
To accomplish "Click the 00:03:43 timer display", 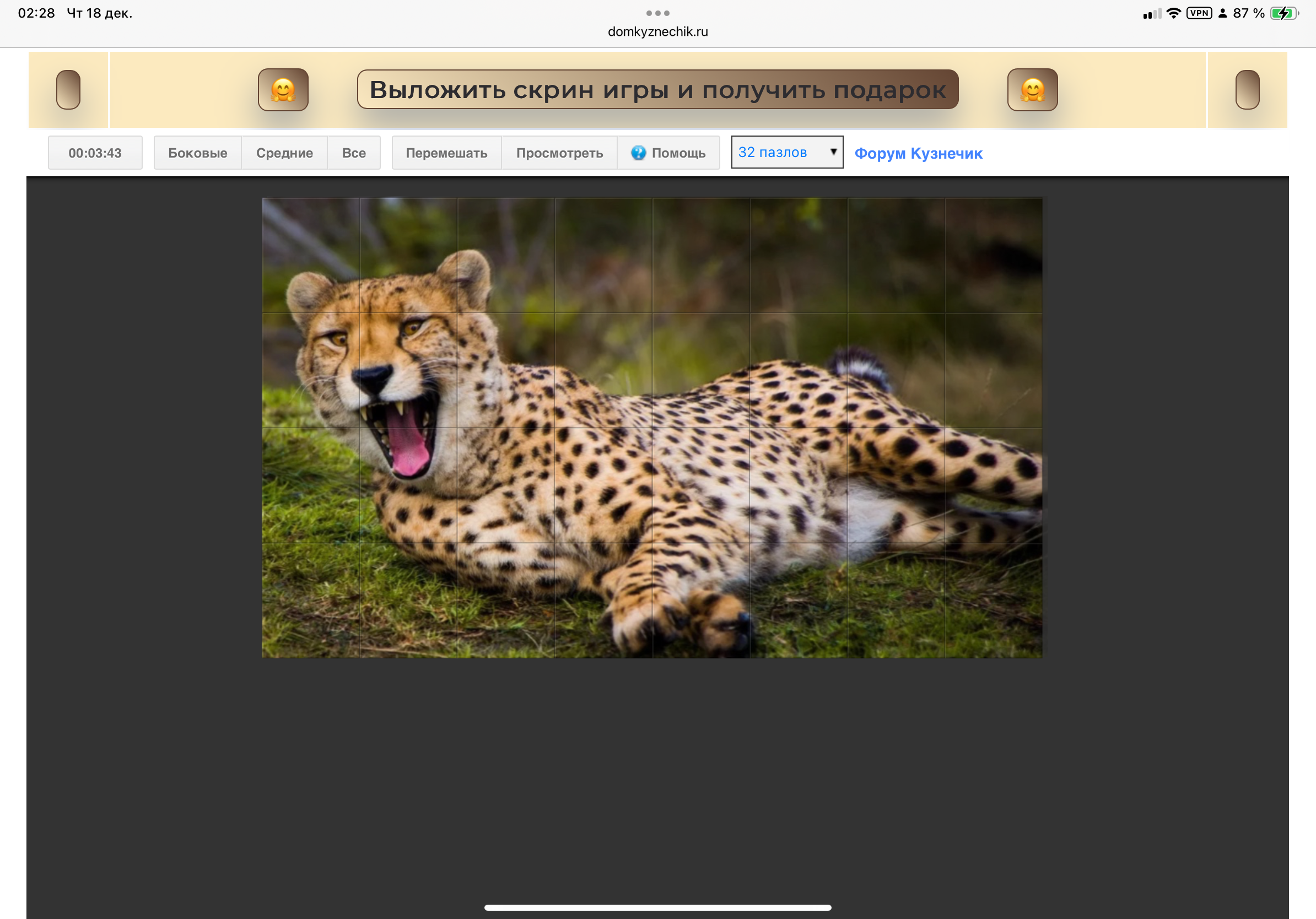I will click(95, 153).
